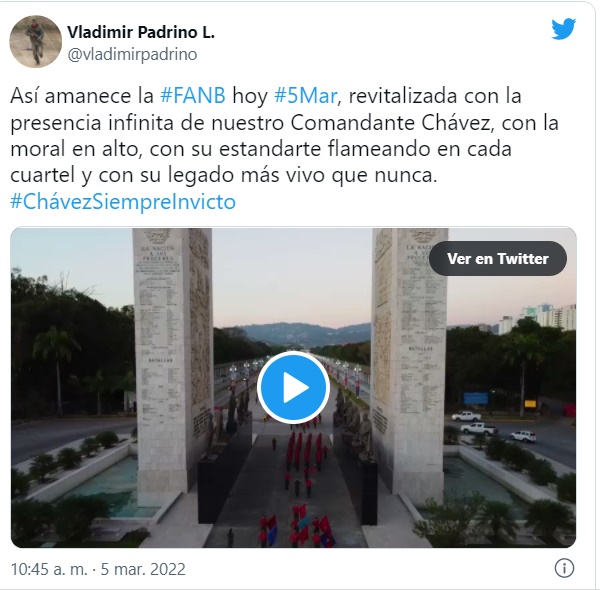This screenshot has height=590, width=600.
Task: Open the tweet info icon
Action: [x=564, y=567]
